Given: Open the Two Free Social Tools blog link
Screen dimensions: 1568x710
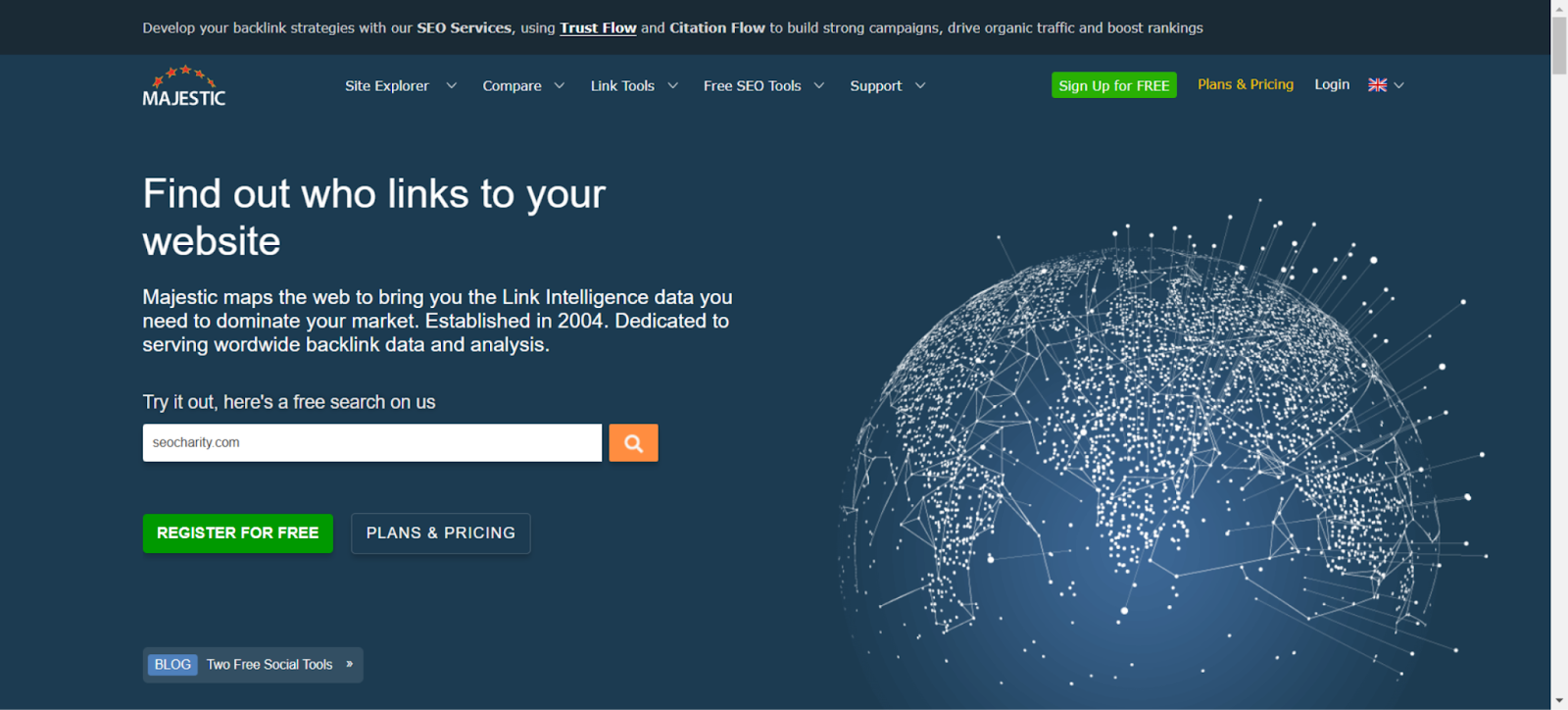Looking at the screenshot, I should tap(269, 665).
